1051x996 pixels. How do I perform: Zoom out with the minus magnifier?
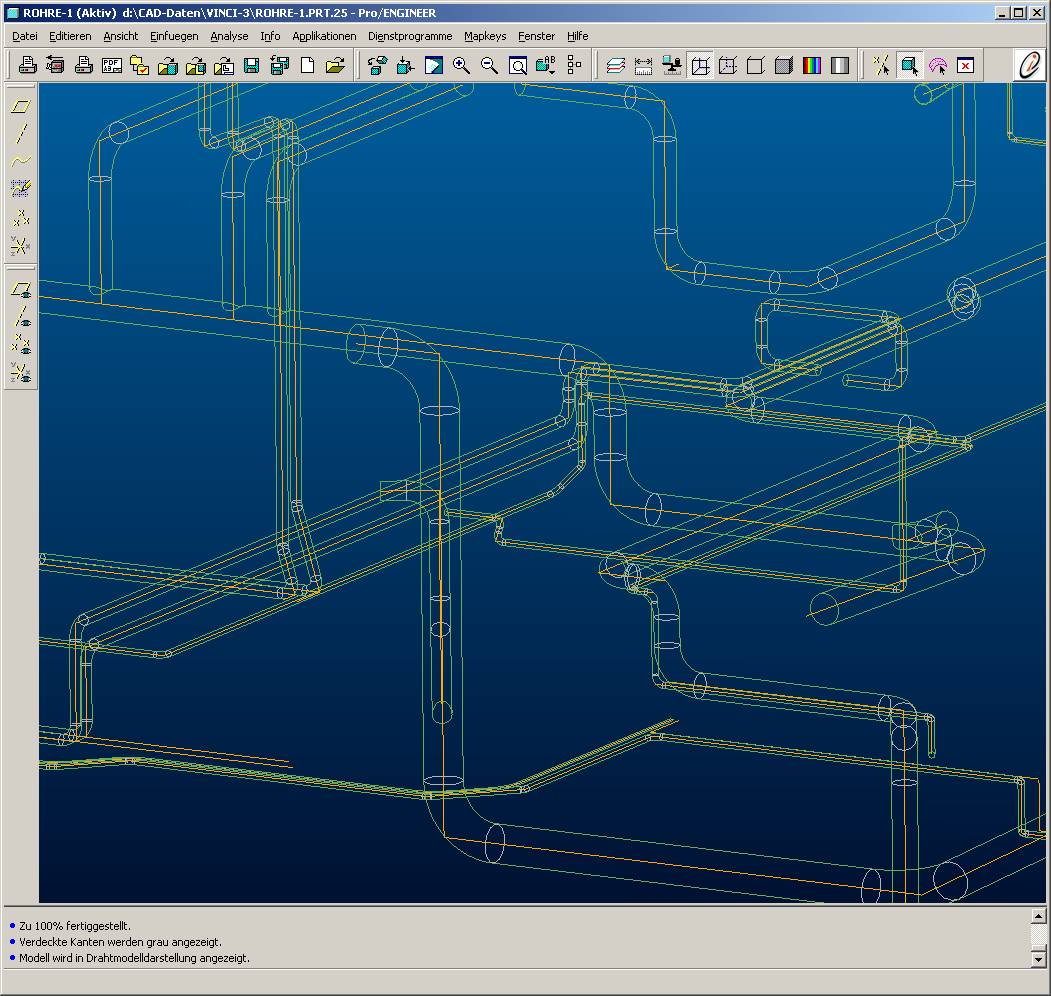click(x=489, y=65)
